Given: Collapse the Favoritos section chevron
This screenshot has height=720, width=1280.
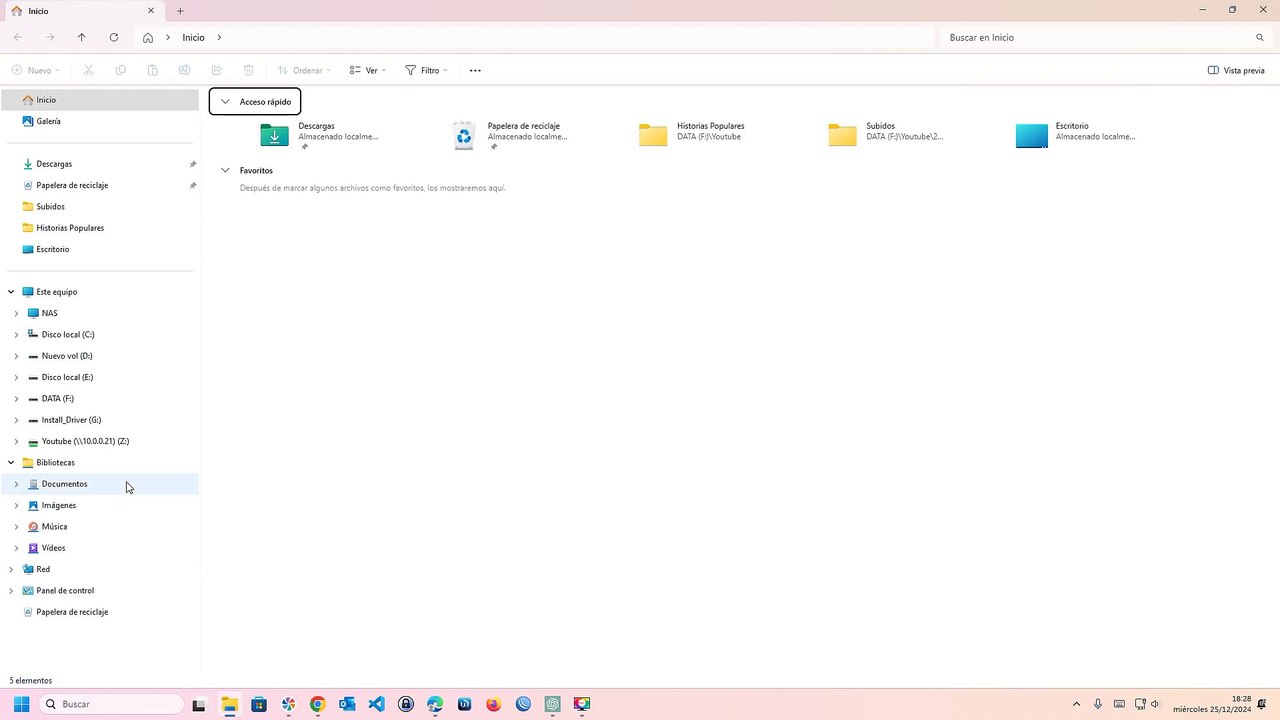Looking at the screenshot, I should [x=225, y=171].
